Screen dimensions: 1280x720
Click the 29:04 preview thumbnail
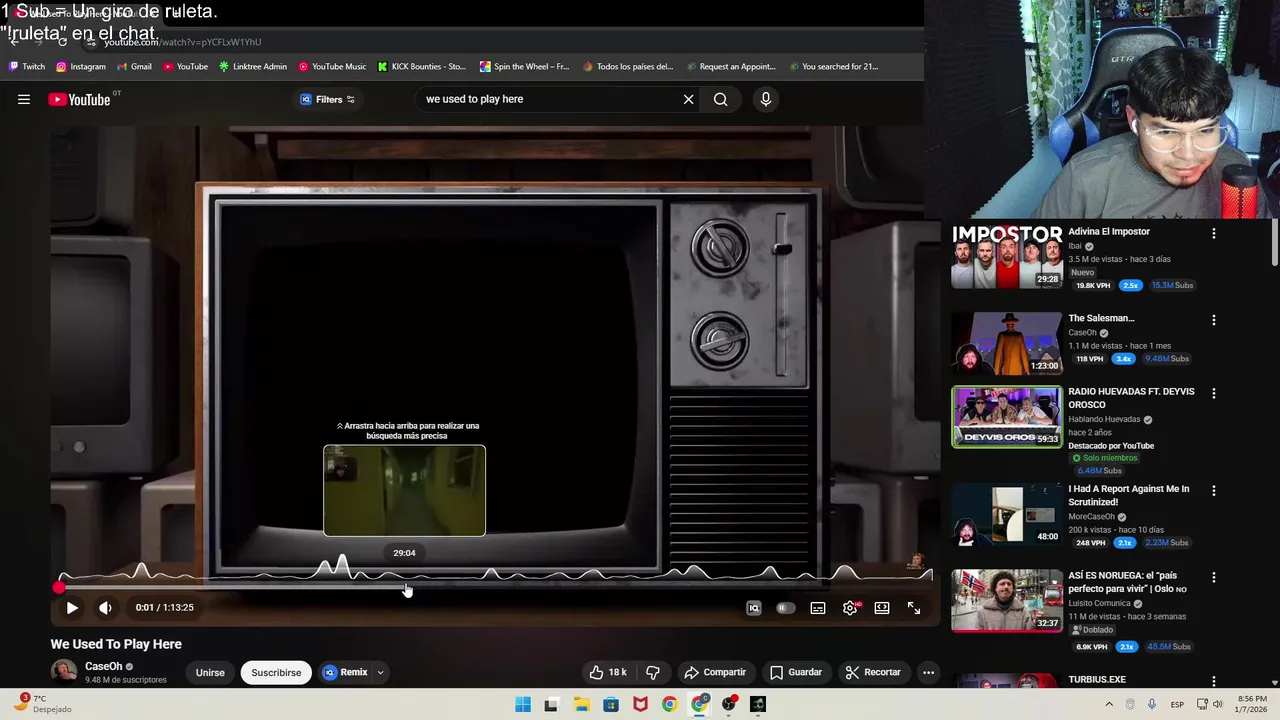404,490
